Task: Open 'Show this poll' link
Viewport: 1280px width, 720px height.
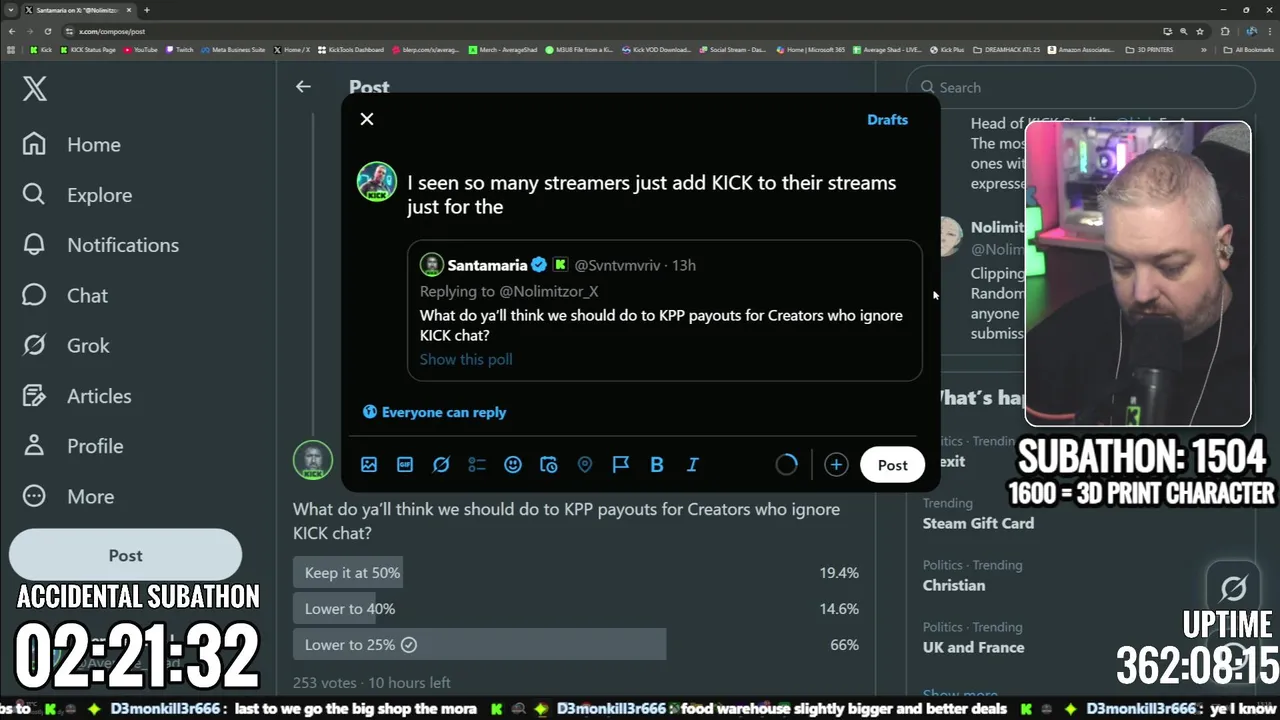Action: [x=466, y=359]
